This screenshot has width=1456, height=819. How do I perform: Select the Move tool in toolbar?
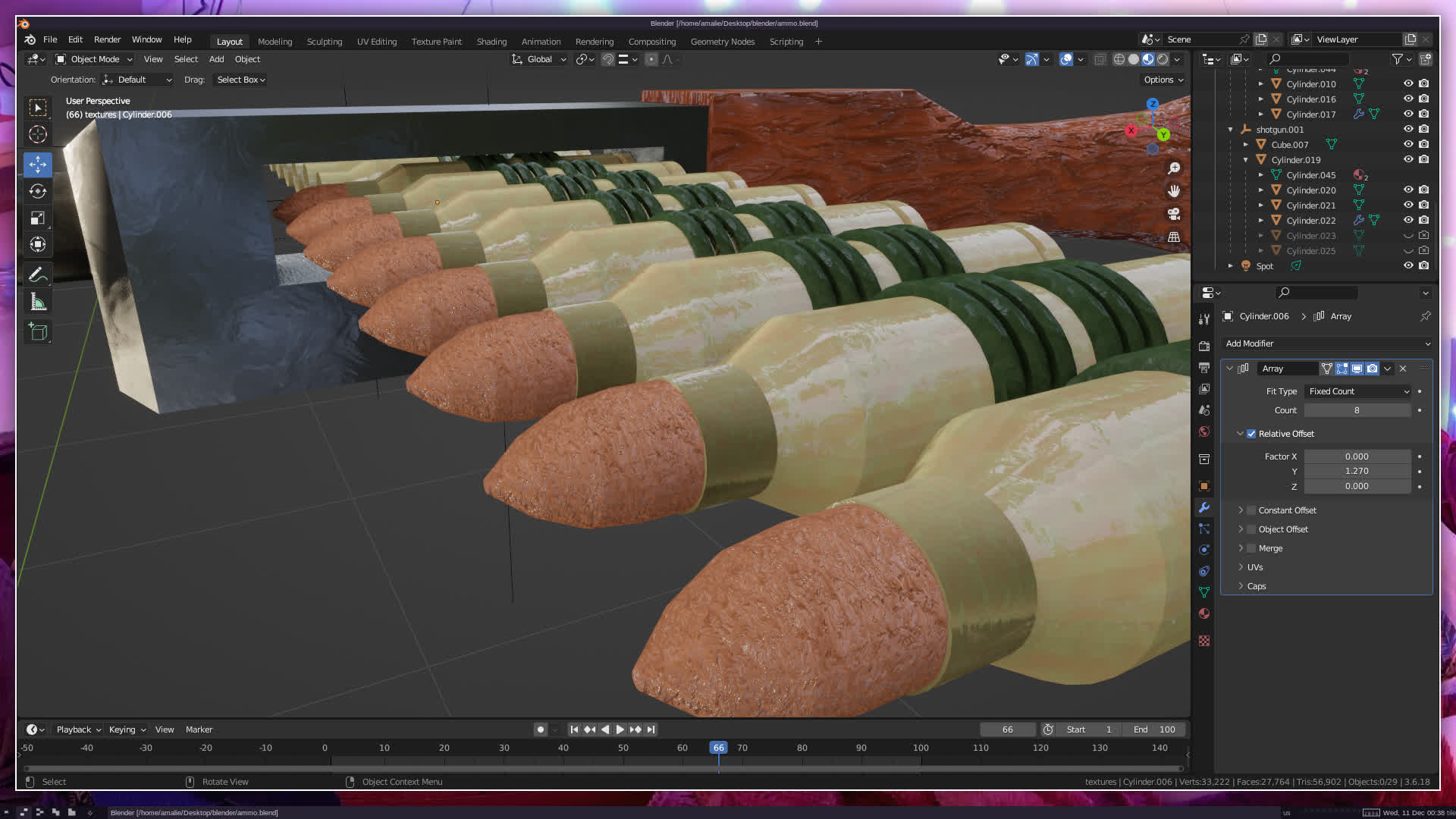[x=38, y=165]
